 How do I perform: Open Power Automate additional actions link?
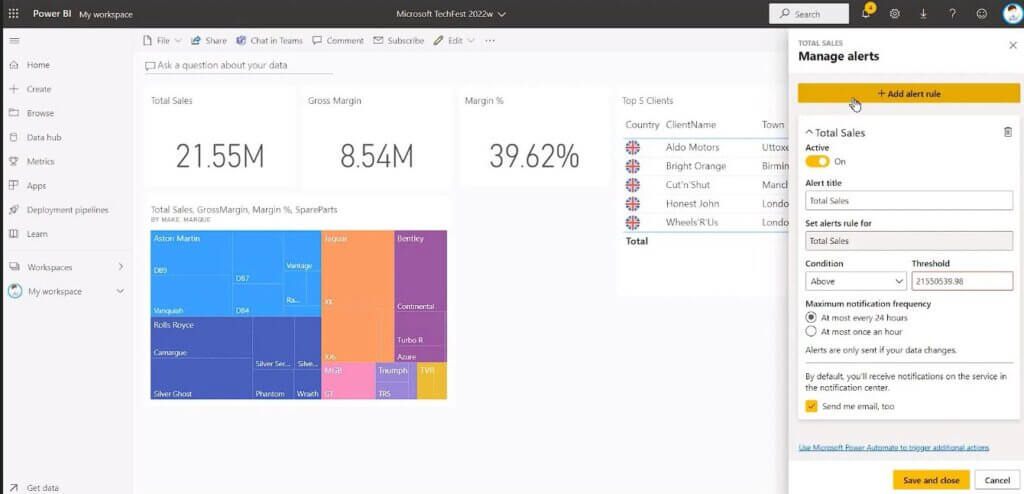click(893, 448)
